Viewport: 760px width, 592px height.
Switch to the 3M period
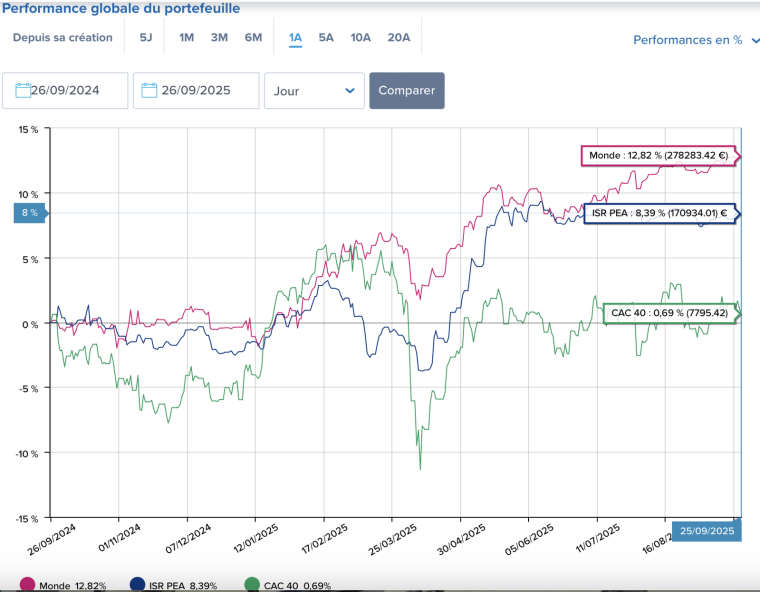coord(219,38)
